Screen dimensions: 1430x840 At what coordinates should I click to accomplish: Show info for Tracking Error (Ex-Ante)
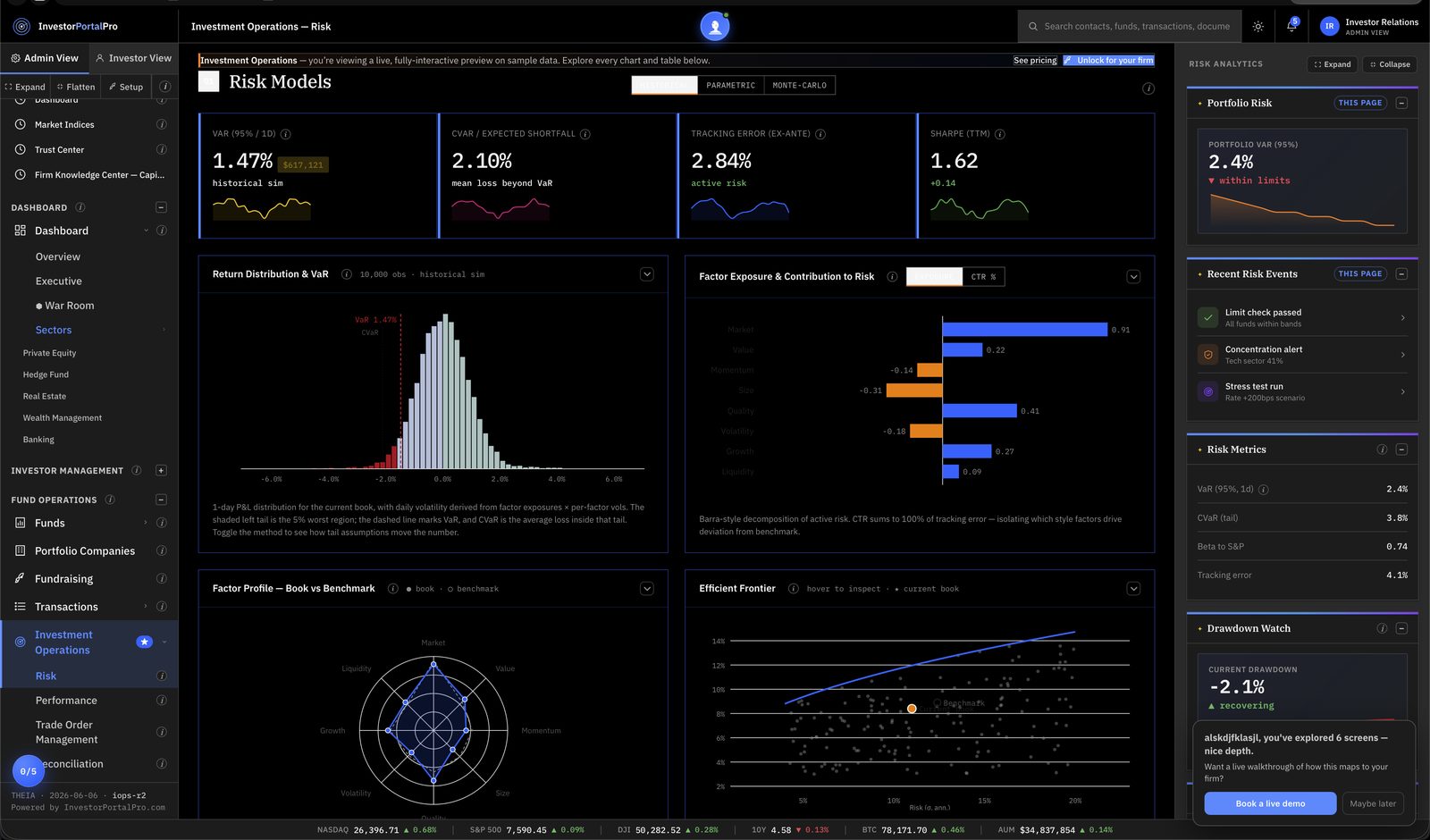(x=820, y=134)
